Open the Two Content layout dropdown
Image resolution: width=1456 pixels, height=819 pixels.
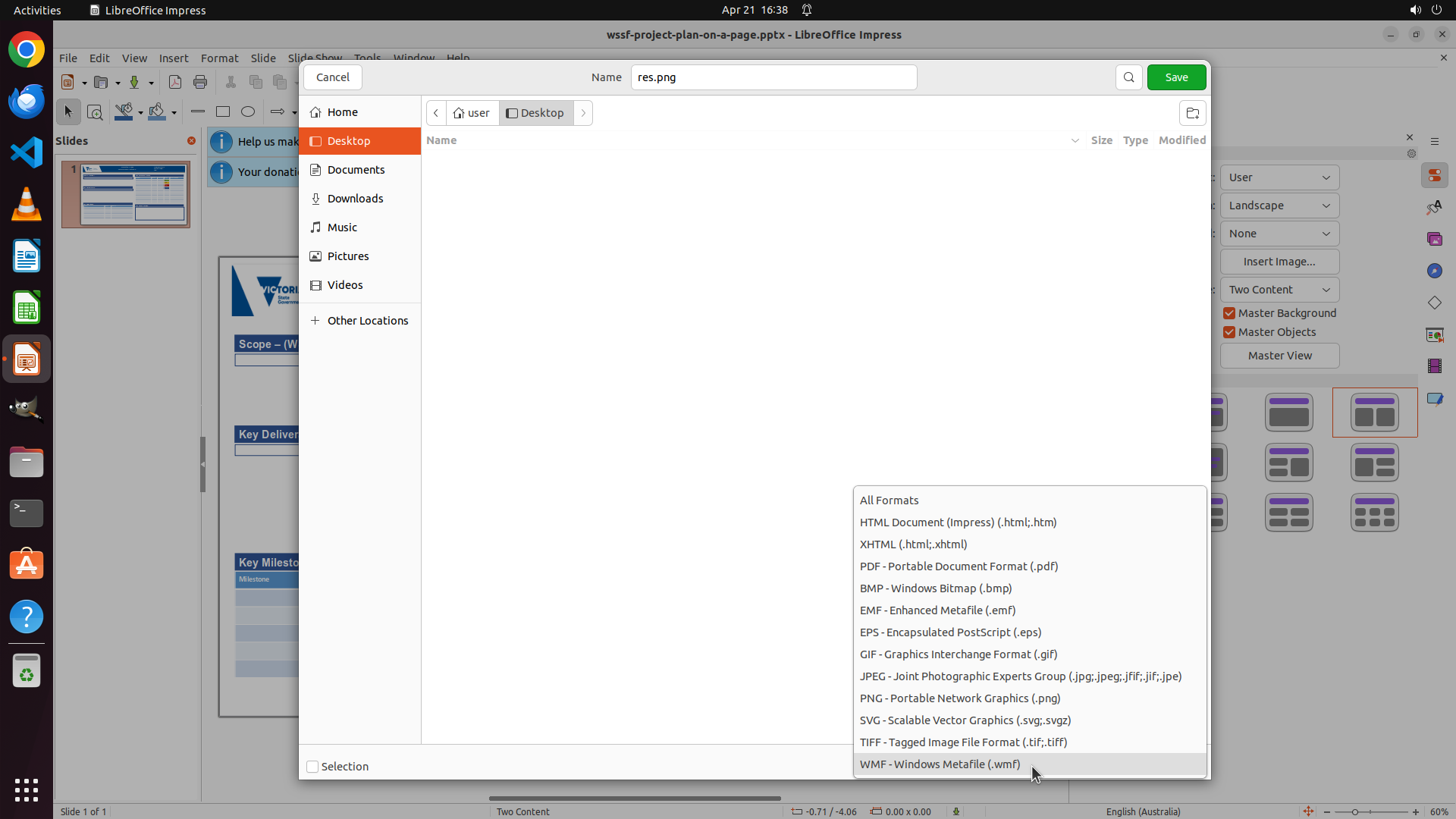(1279, 290)
